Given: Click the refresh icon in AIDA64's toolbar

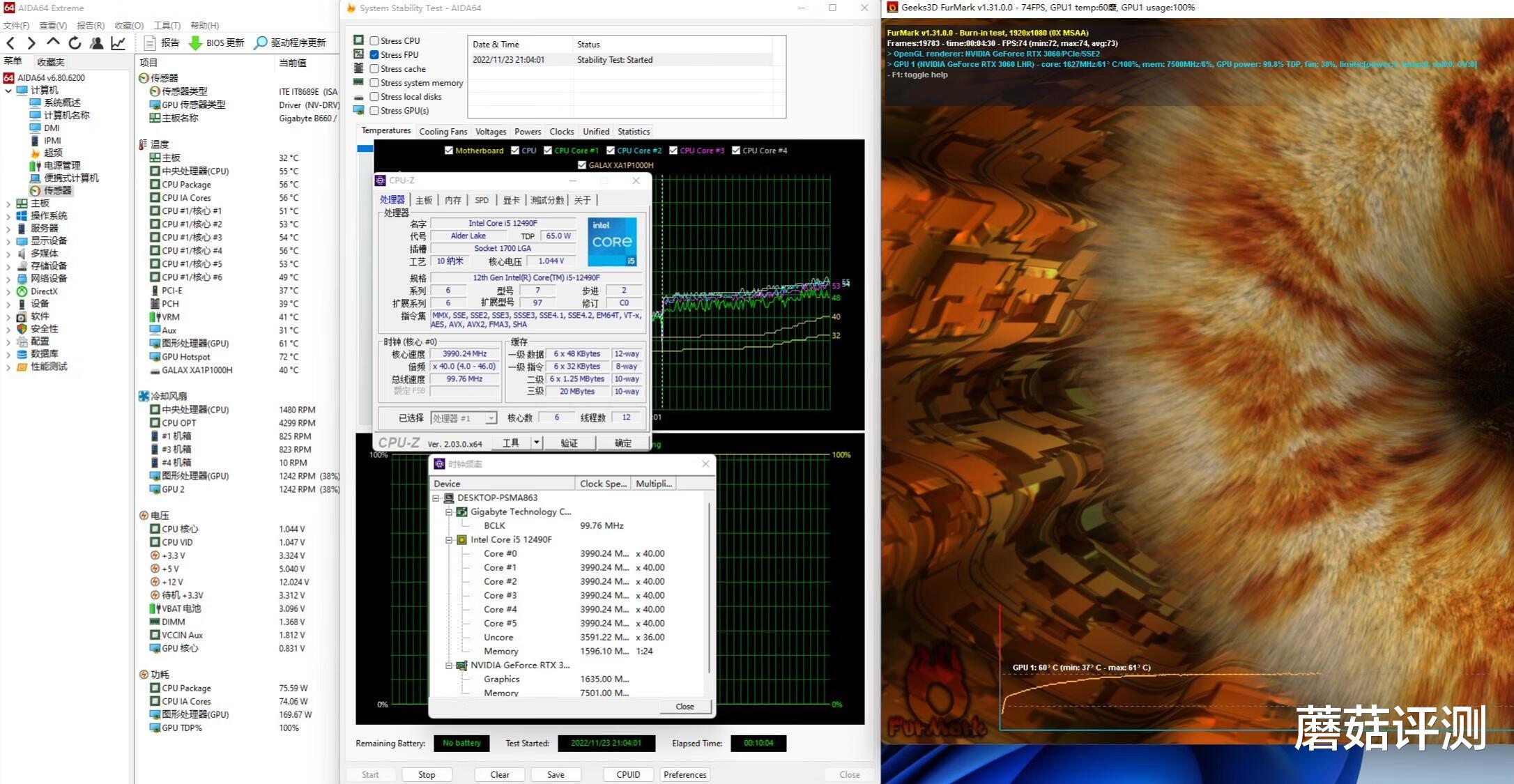Looking at the screenshot, I should point(75,43).
